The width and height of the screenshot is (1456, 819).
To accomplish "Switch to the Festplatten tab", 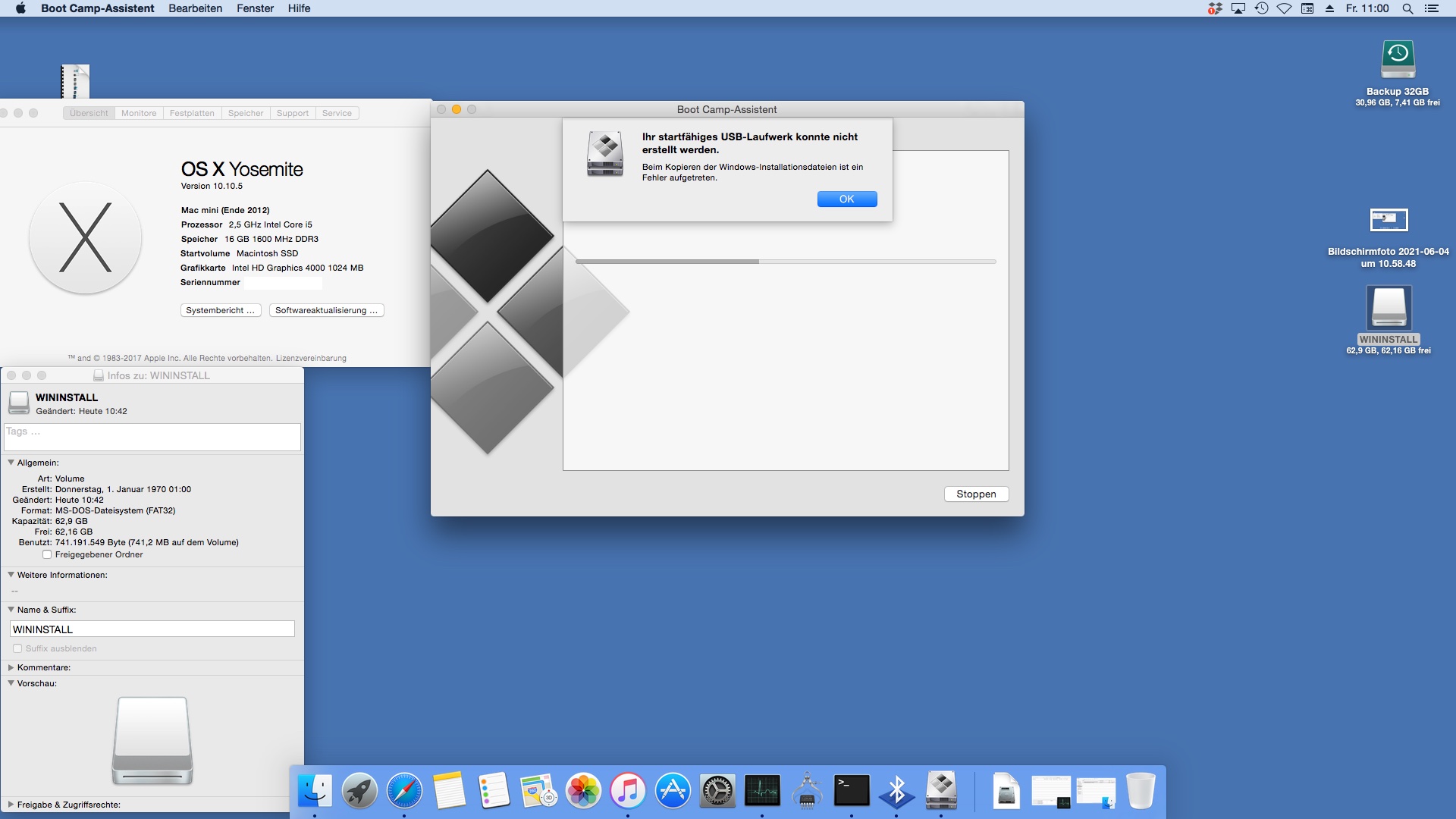I will click(x=192, y=113).
